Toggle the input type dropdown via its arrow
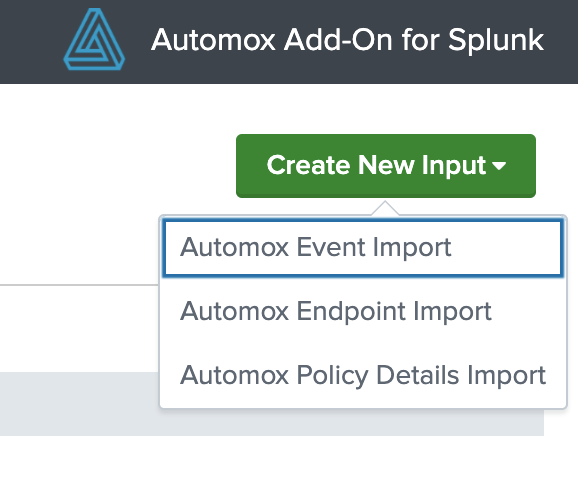578x488 pixels. tap(499, 166)
